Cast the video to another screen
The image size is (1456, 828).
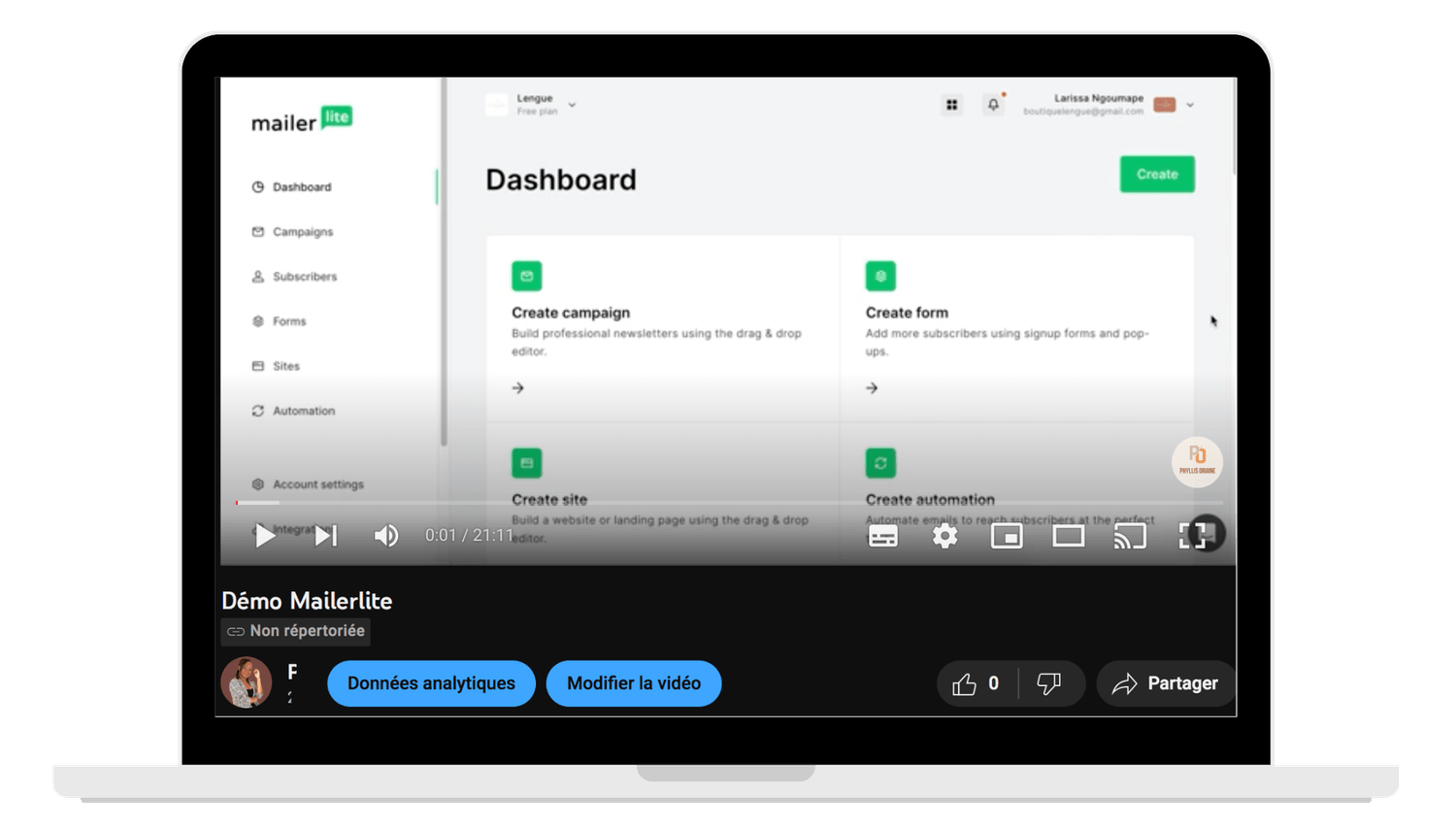(1130, 536)
